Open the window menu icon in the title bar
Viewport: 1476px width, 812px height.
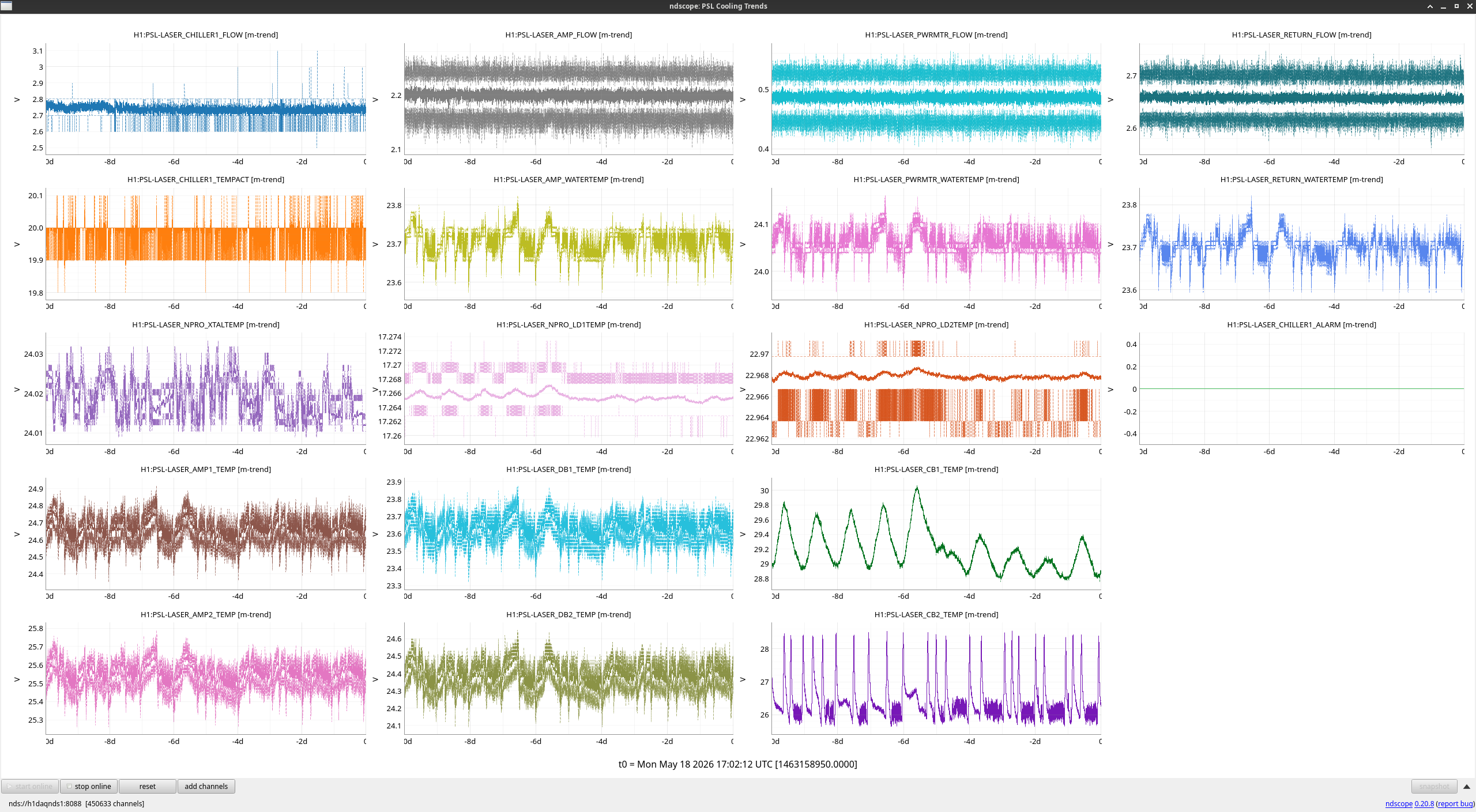click(7, 6)
